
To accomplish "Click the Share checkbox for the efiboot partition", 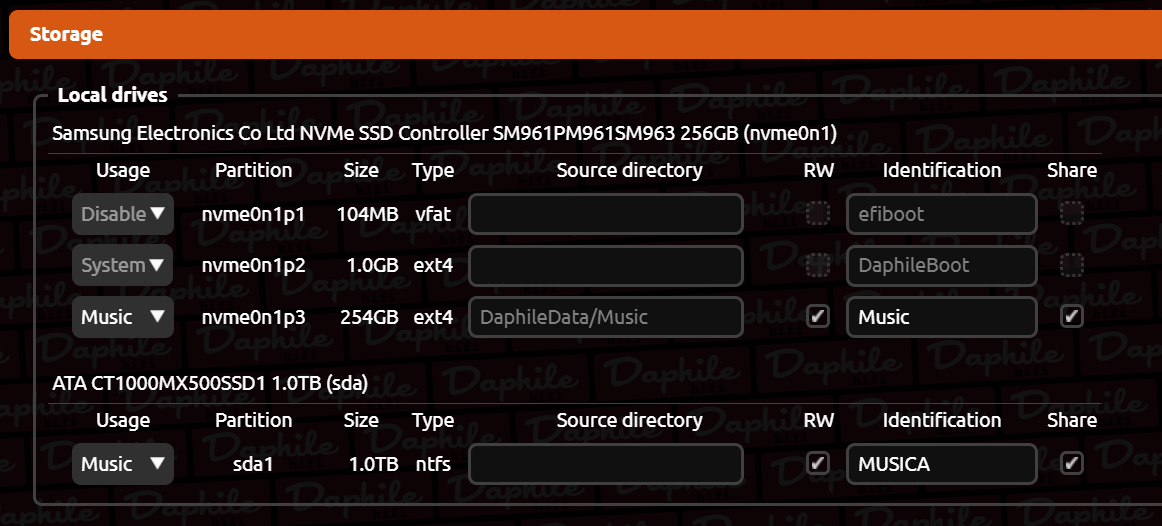I will [1072, 213].
